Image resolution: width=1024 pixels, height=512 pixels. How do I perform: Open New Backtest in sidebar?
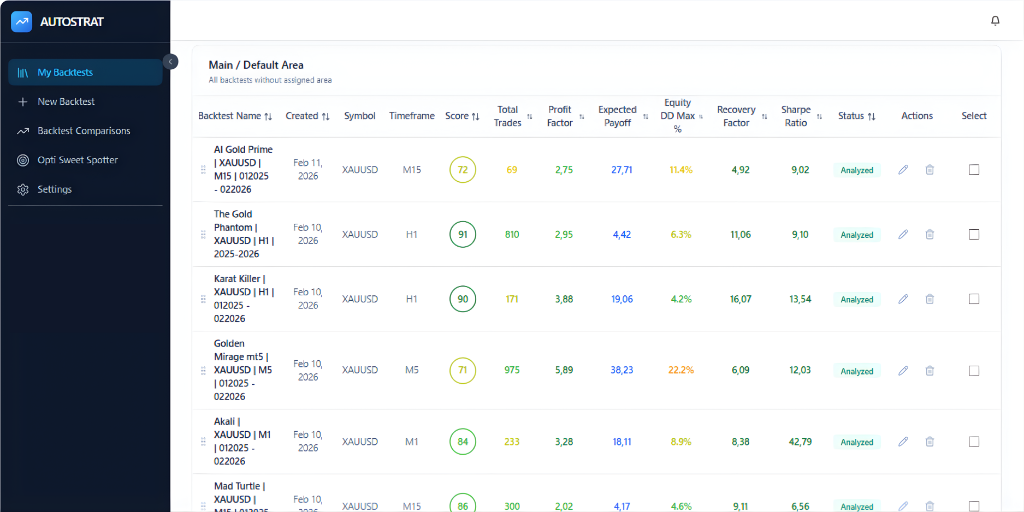pyautogui.click(x=85, y=102)
